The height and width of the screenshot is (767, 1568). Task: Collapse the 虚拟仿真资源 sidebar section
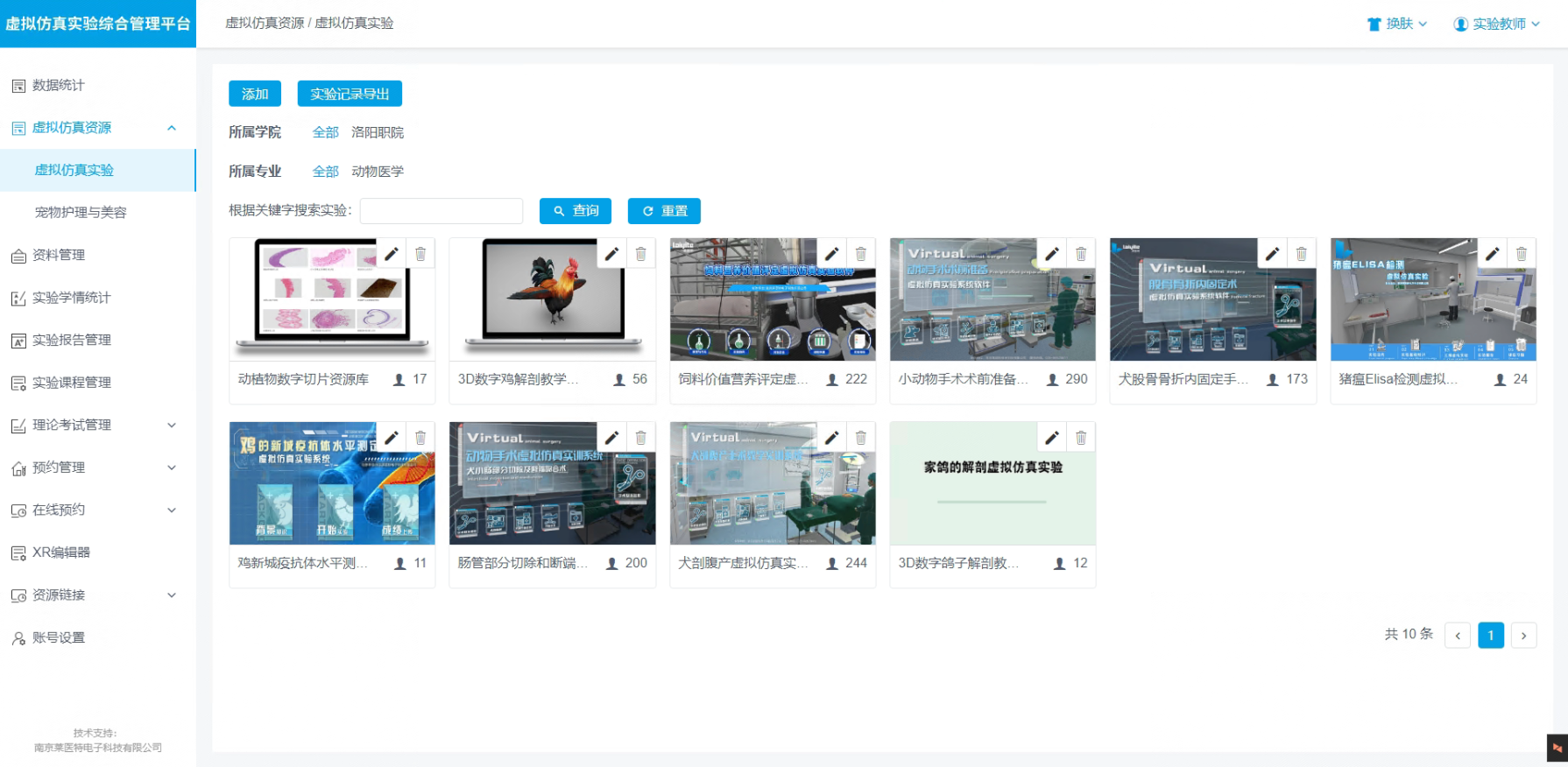[172, 128]
